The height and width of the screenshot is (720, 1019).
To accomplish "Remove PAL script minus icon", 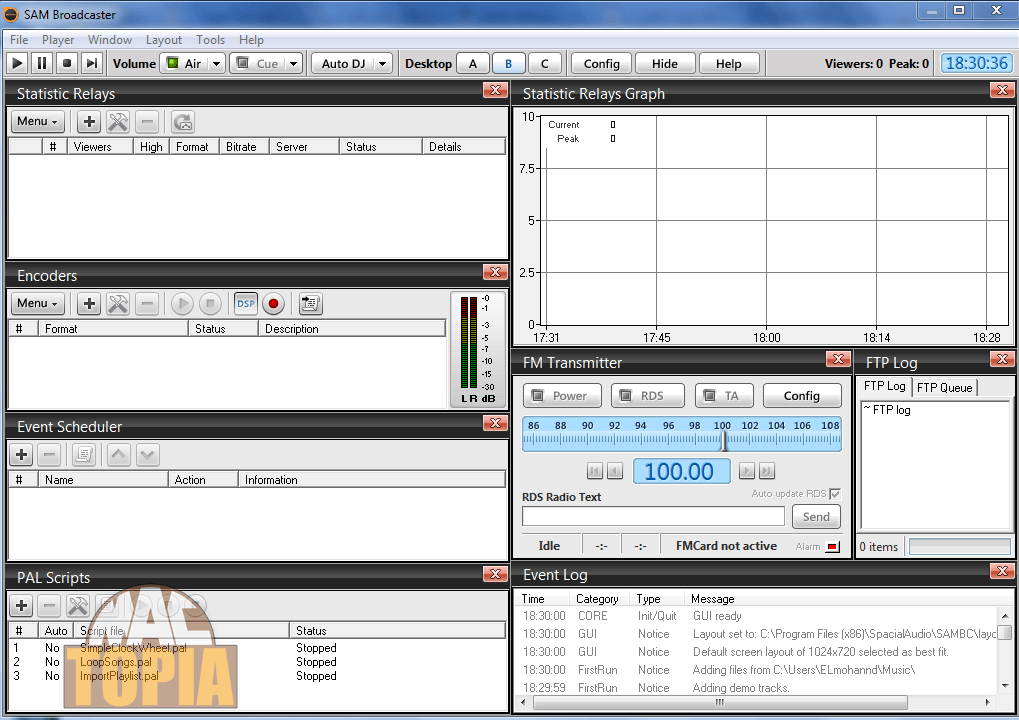I will click(49, 606).
